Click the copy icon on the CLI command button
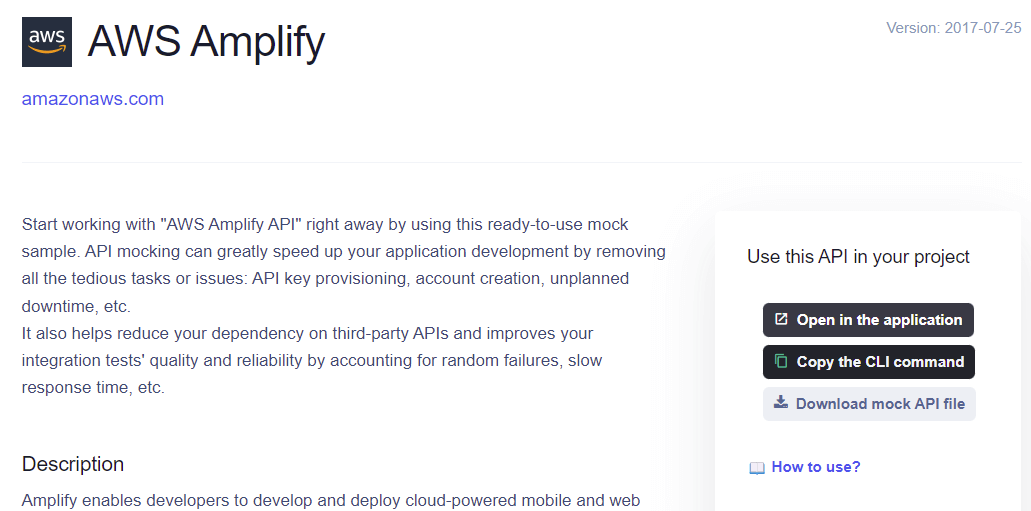Image resolution: width=1031 pixels, height=511 pixels. pos(782,362)
